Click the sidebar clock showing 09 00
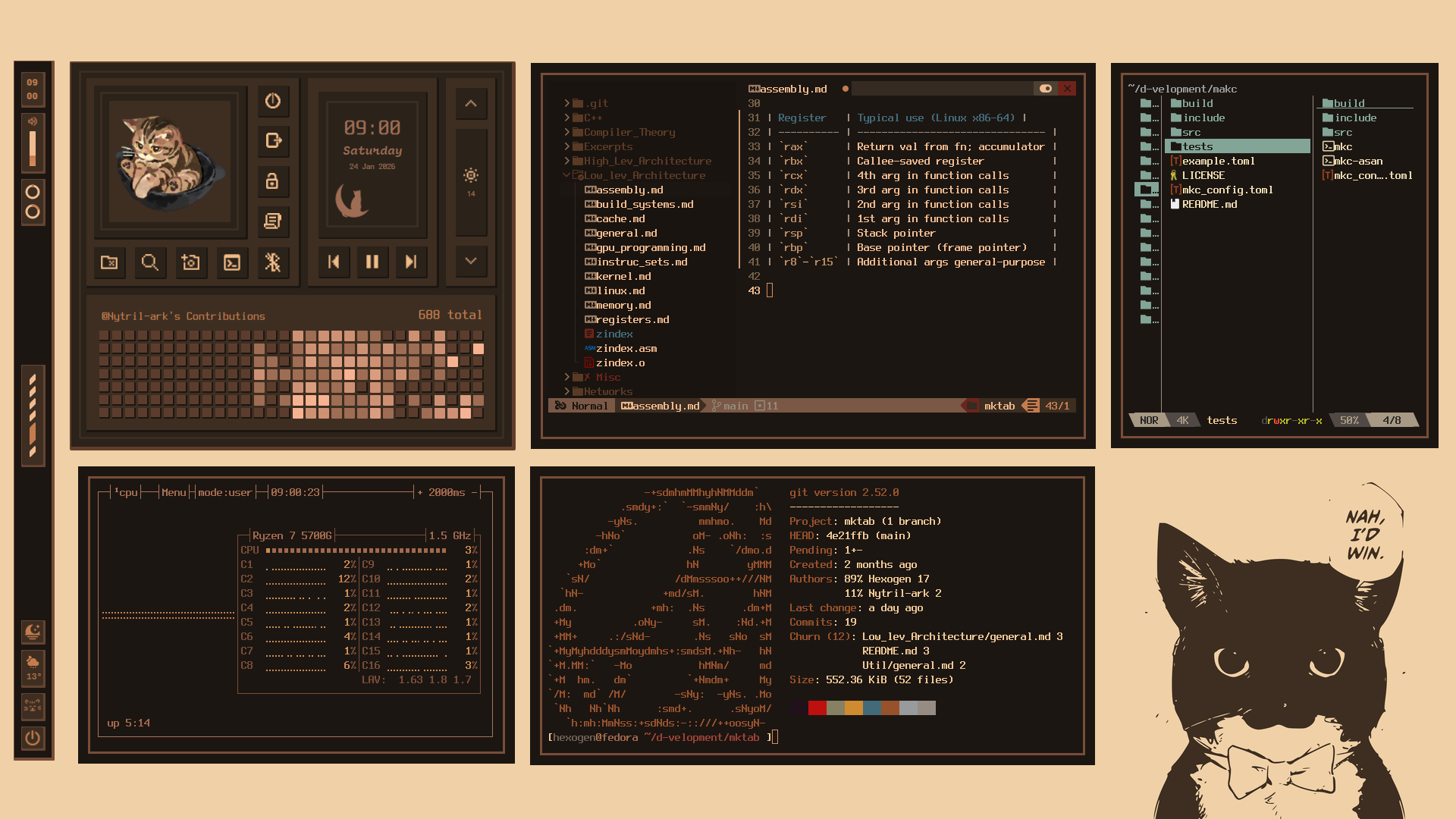This screenshot has height=819, width=1456. [x=33, y=89]
